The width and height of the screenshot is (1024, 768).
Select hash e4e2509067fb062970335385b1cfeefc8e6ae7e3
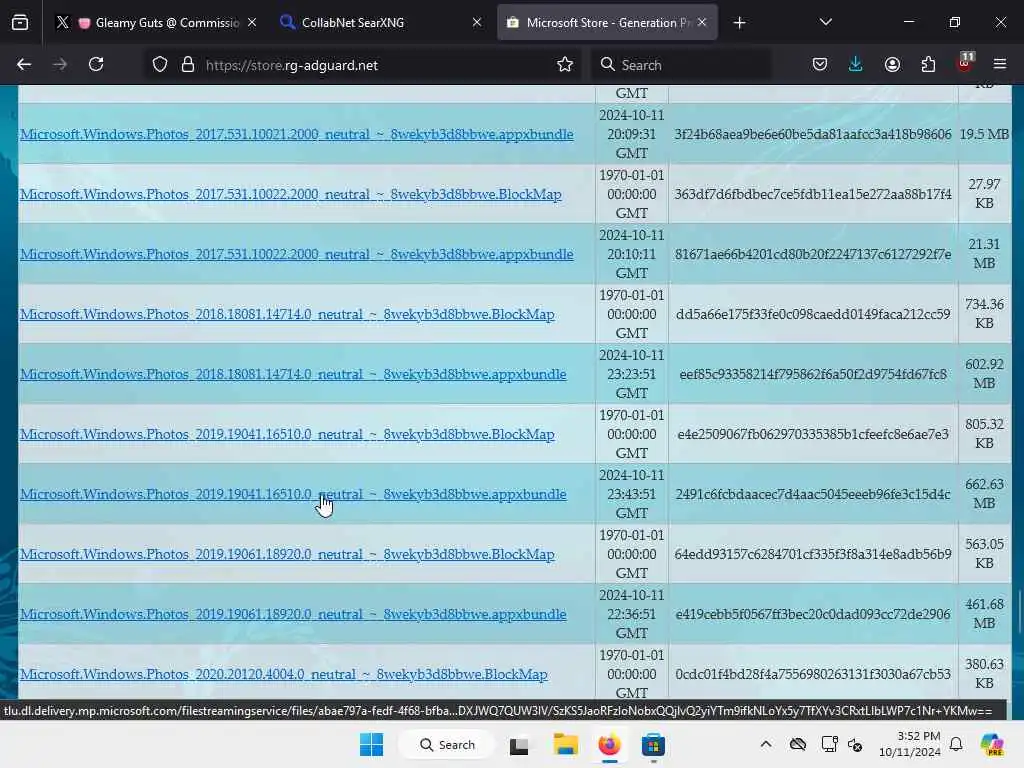[x=813, y=435]
